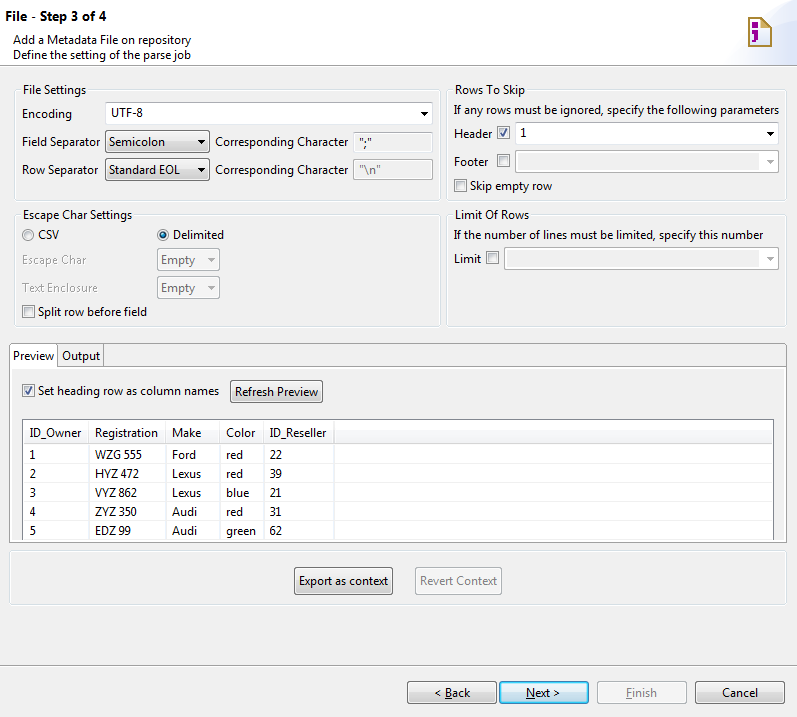Click the ID_Reseller column header
The width and height of the screenshot is (797, 717).
tap(298, 433)
